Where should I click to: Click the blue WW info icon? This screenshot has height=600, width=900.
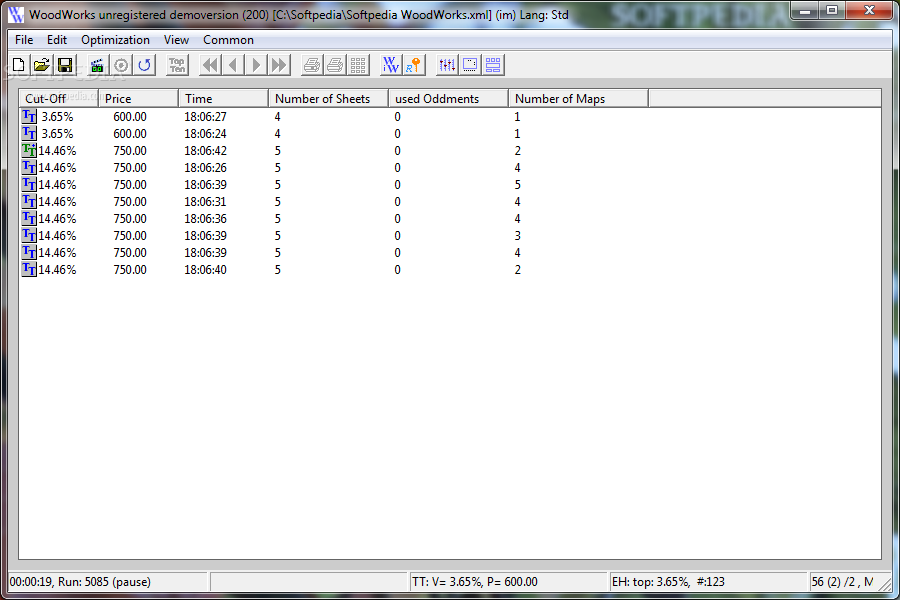click(390, 65)
